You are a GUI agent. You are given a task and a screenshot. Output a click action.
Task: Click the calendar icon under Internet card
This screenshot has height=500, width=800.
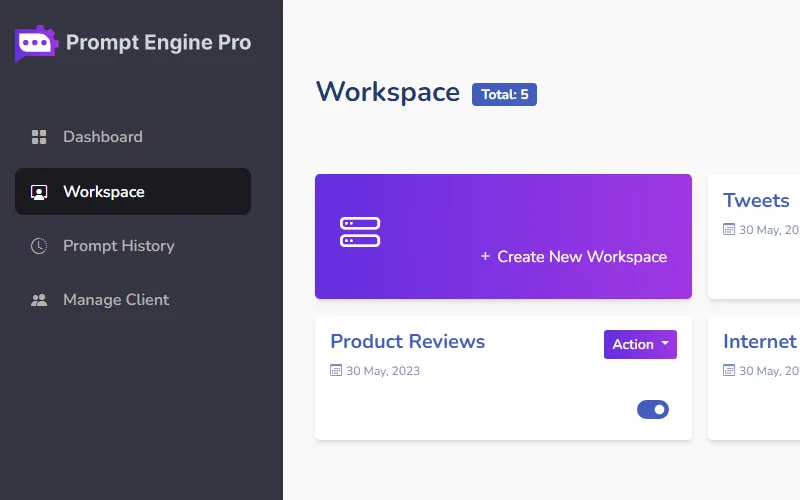click(729, 370)
